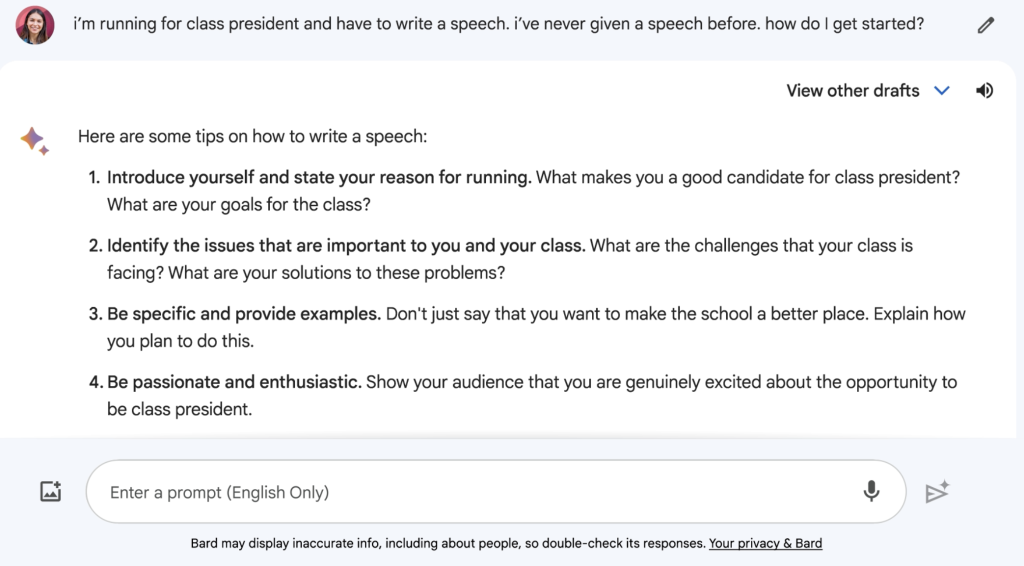1024x566 pixels.
Task: Open the Your privacy & Bard link
Action: (765, 544)
